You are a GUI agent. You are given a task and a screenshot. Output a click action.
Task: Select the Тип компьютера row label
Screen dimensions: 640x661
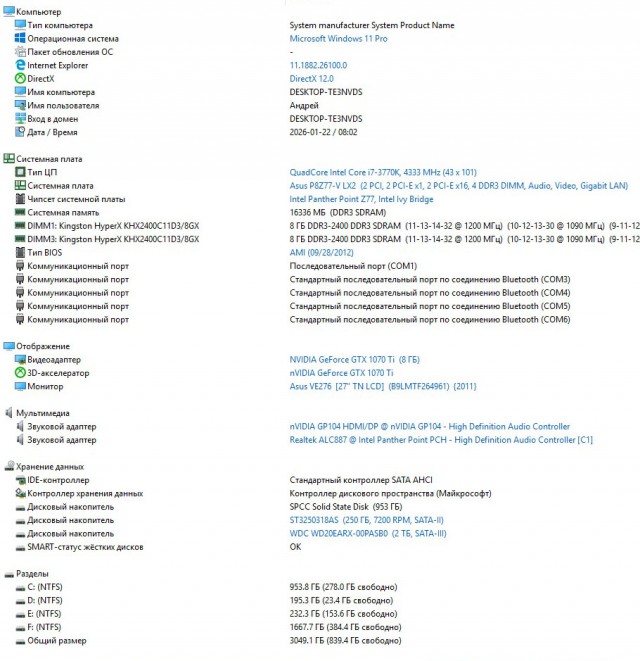pos(60,25)
